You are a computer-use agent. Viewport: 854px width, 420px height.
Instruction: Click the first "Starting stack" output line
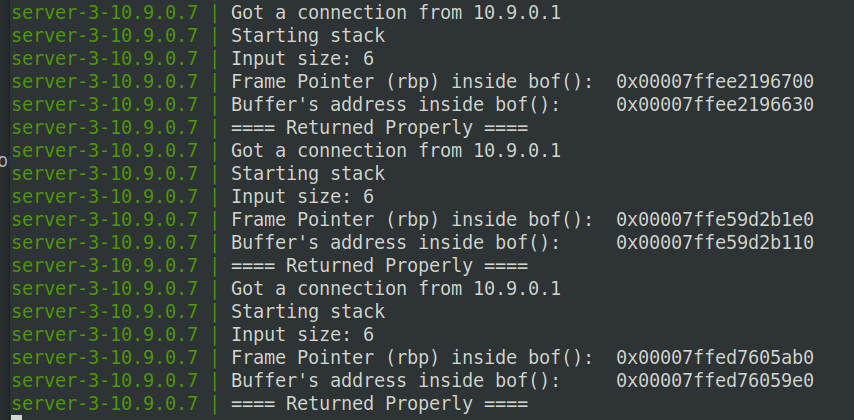coord(307,36)
